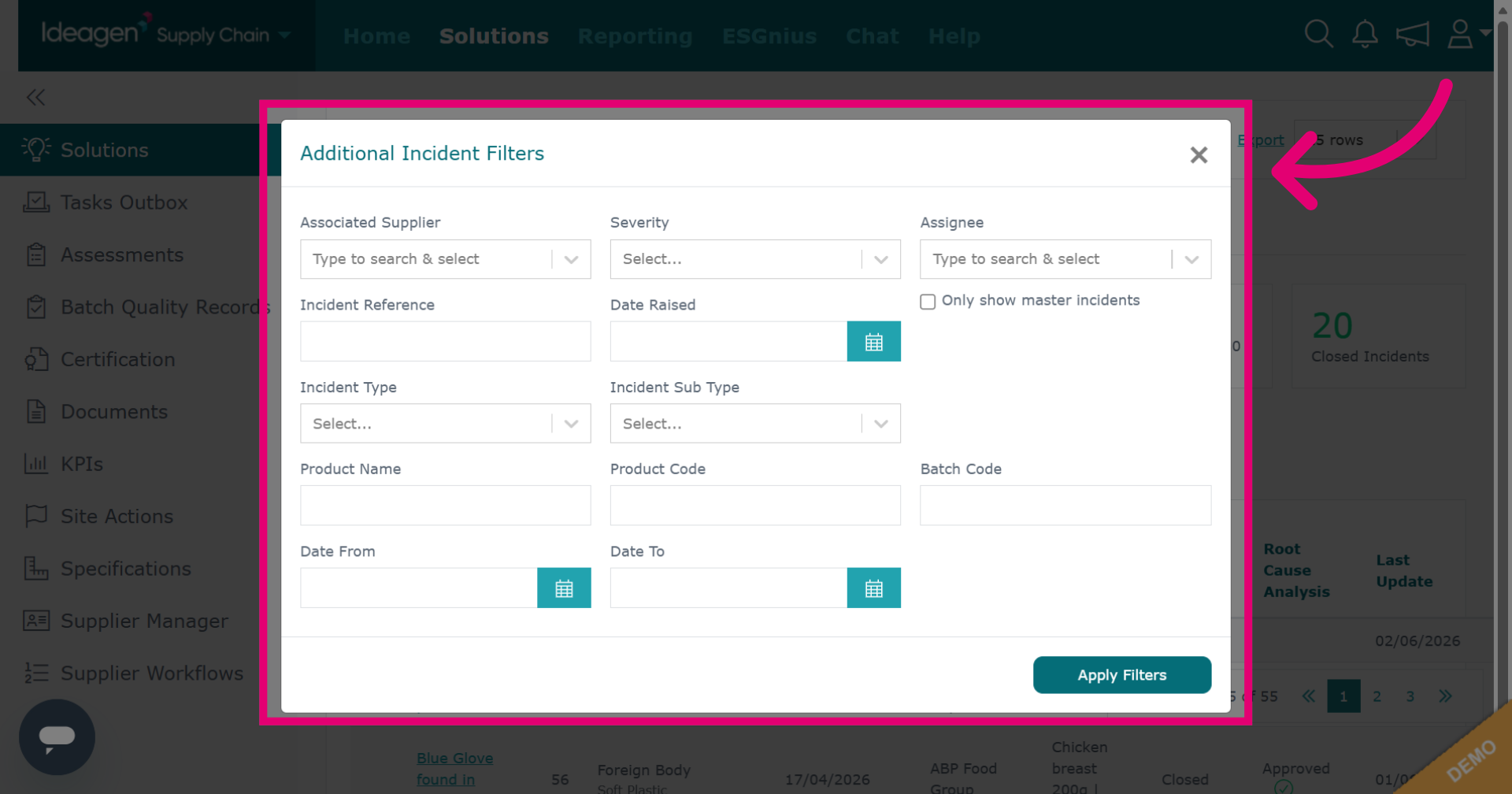Go to page 2 of results
This screenshot has width=1512, height=794.
pos(1377,696)
